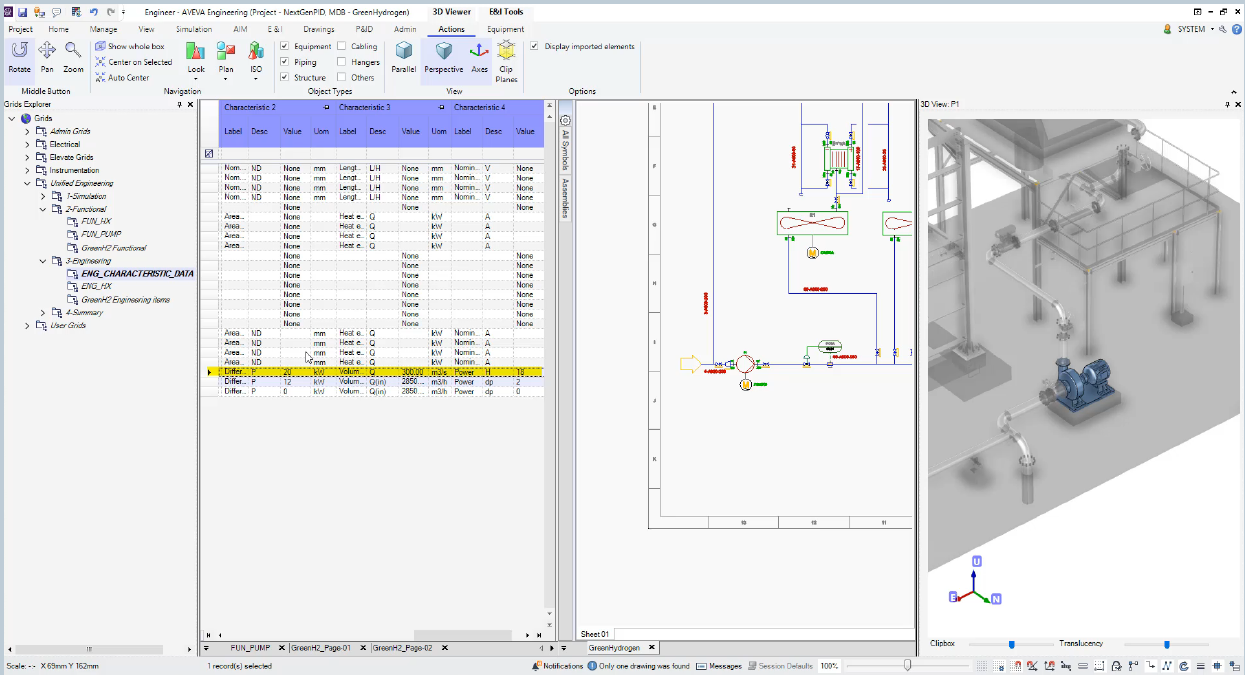Viewport: 1245px width, 675px height.
Task: Open the ISO dropdown
Action: 256,61
